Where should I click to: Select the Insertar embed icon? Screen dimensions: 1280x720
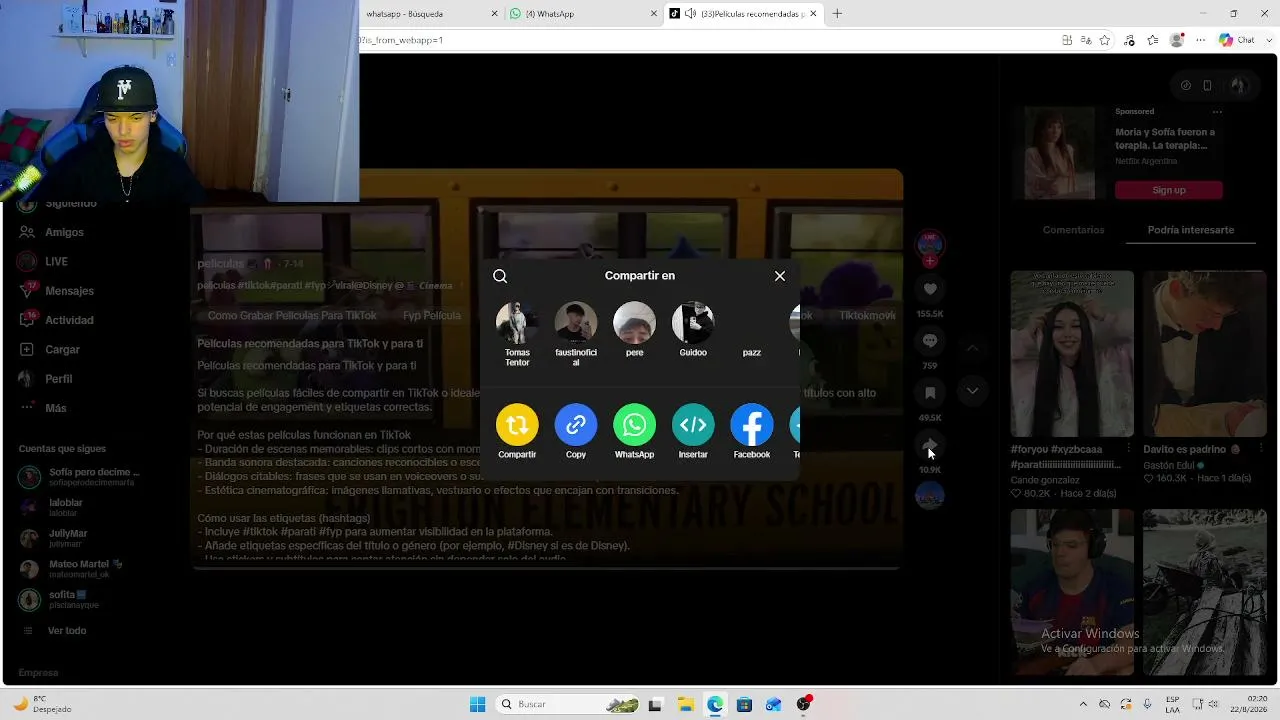tap(693, 425)
